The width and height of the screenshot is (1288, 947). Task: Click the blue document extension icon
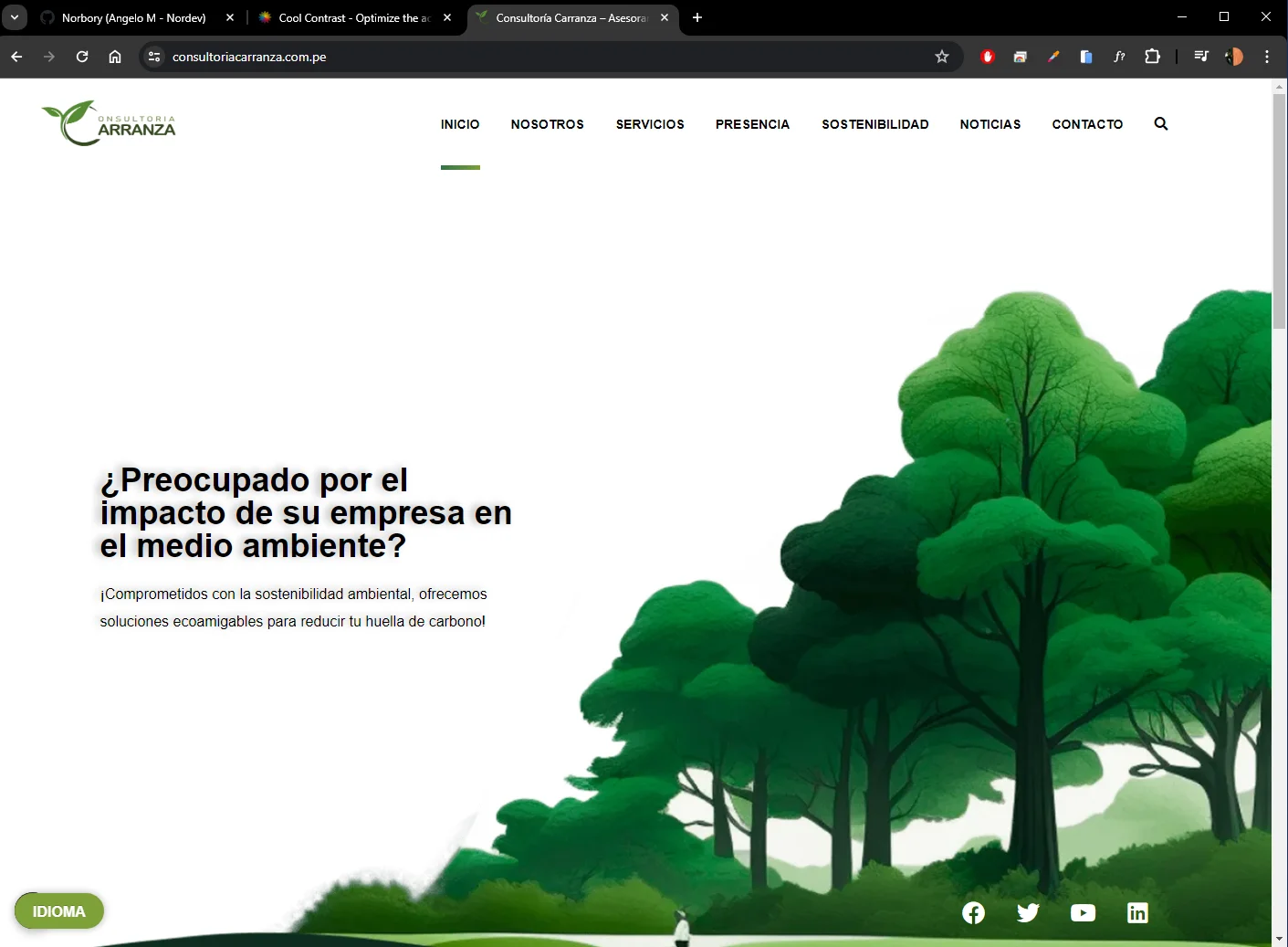coord(1086,57)
